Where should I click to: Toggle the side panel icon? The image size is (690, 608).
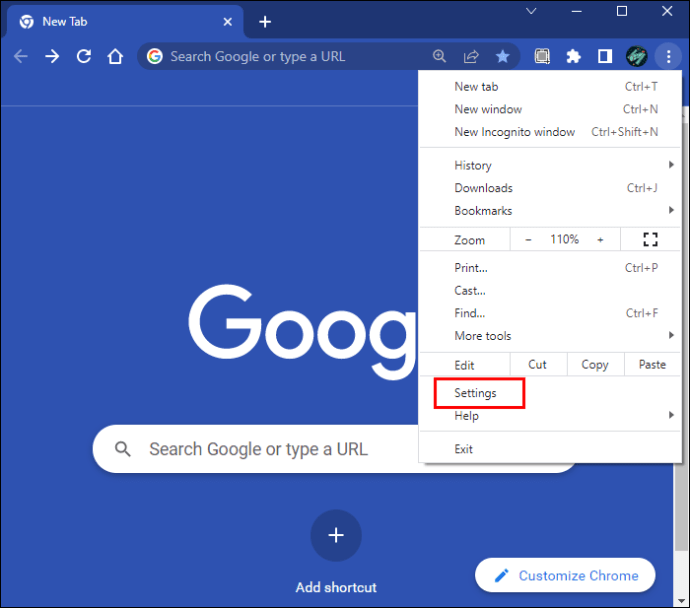coord(605,56)
